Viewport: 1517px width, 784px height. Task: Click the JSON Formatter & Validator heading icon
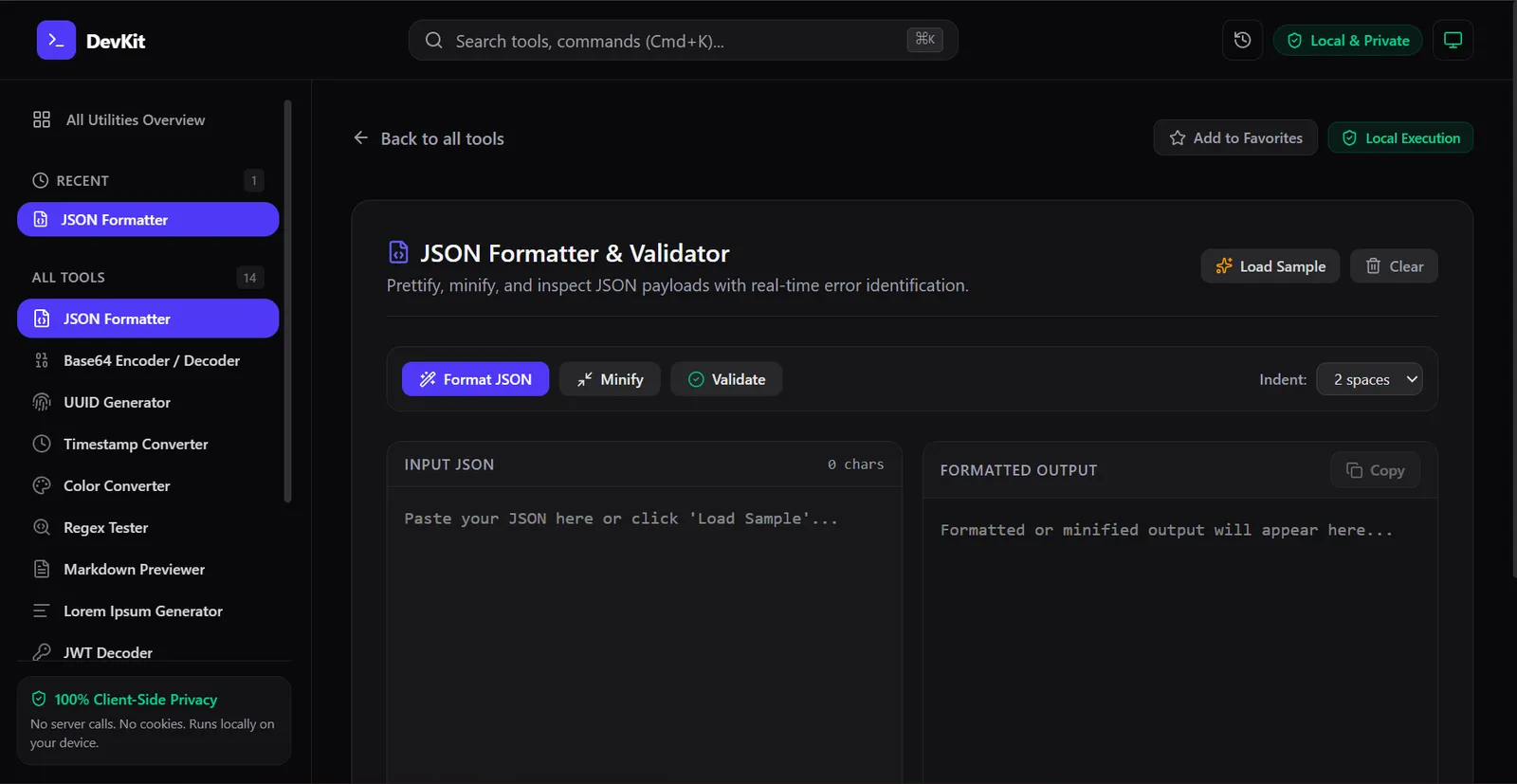pos(398,252)
